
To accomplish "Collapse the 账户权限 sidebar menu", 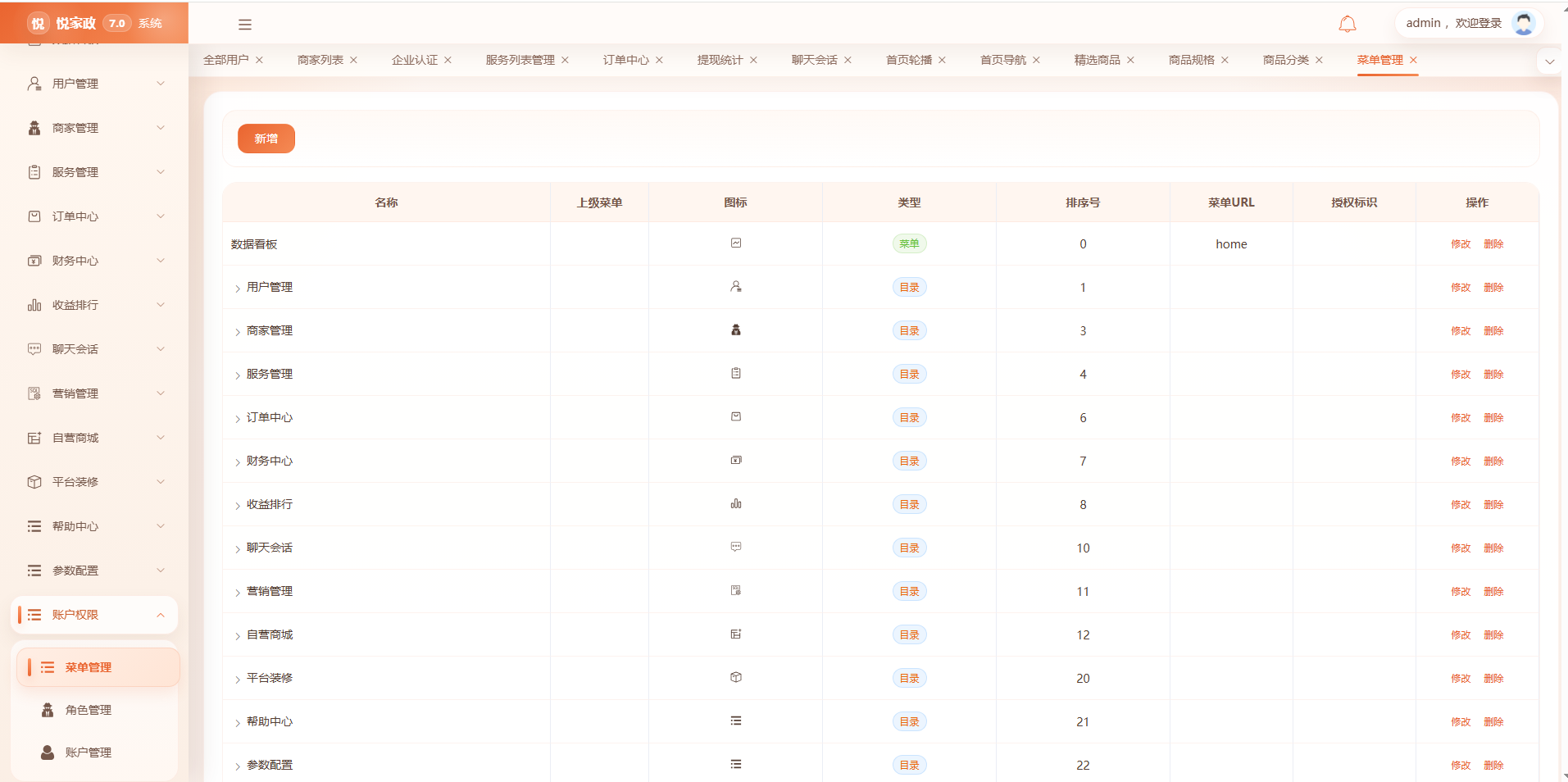I will pos(161,615).
